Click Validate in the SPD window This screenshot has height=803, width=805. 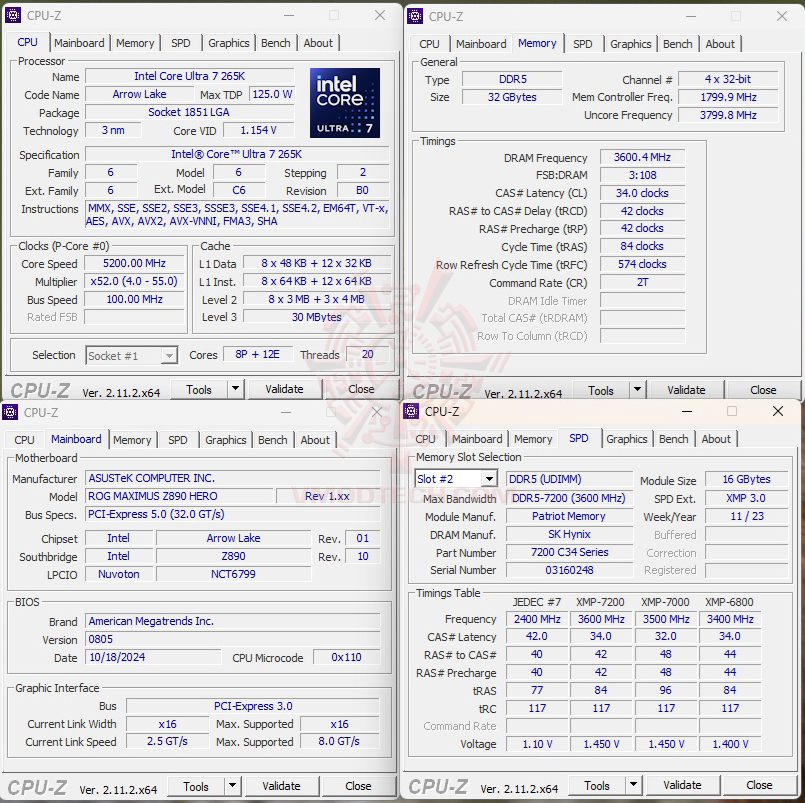(683, 785)
